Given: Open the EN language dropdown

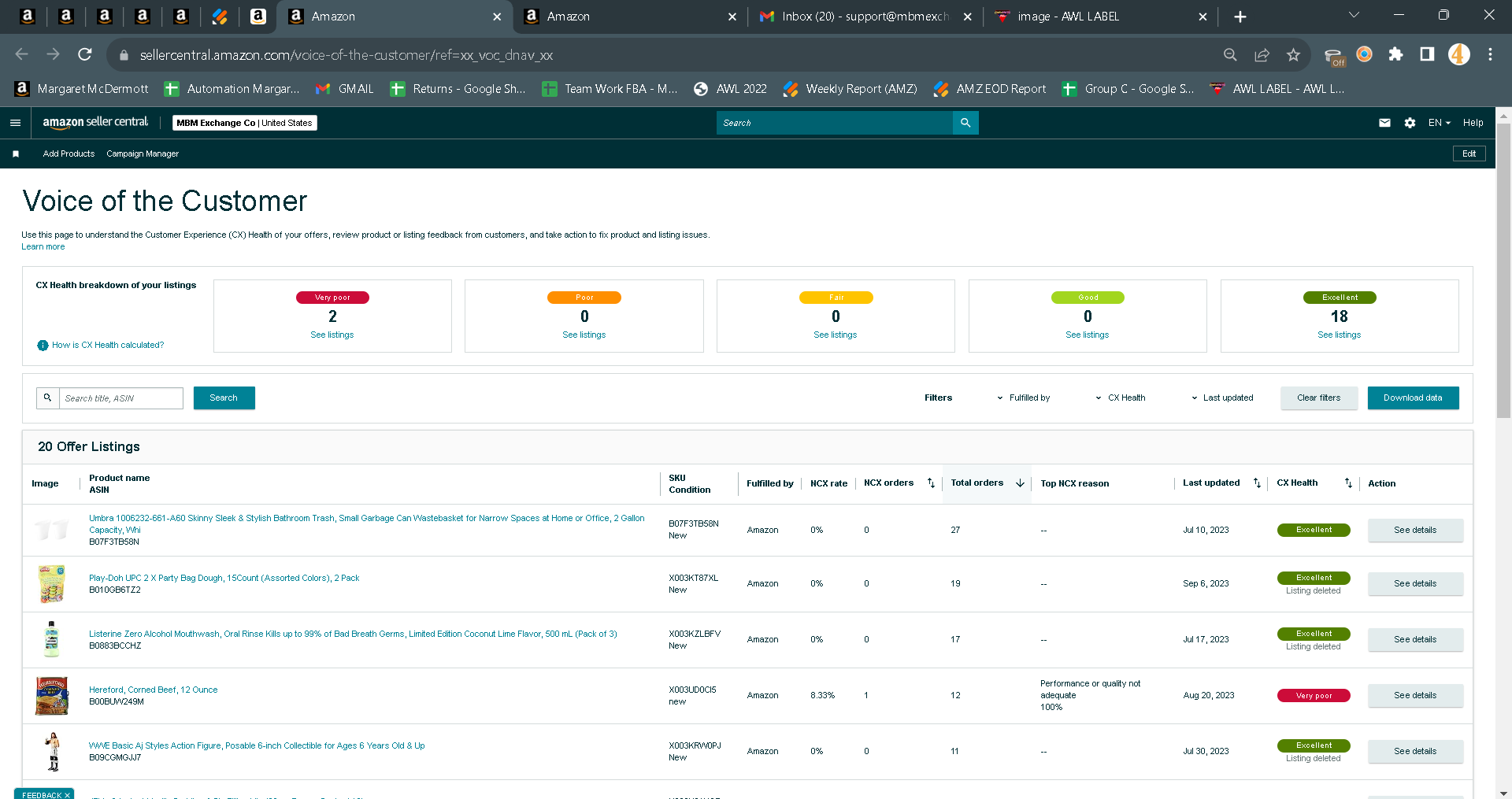Looking at the screenshot, I should pyautogui.click(x=1439, y=123).
